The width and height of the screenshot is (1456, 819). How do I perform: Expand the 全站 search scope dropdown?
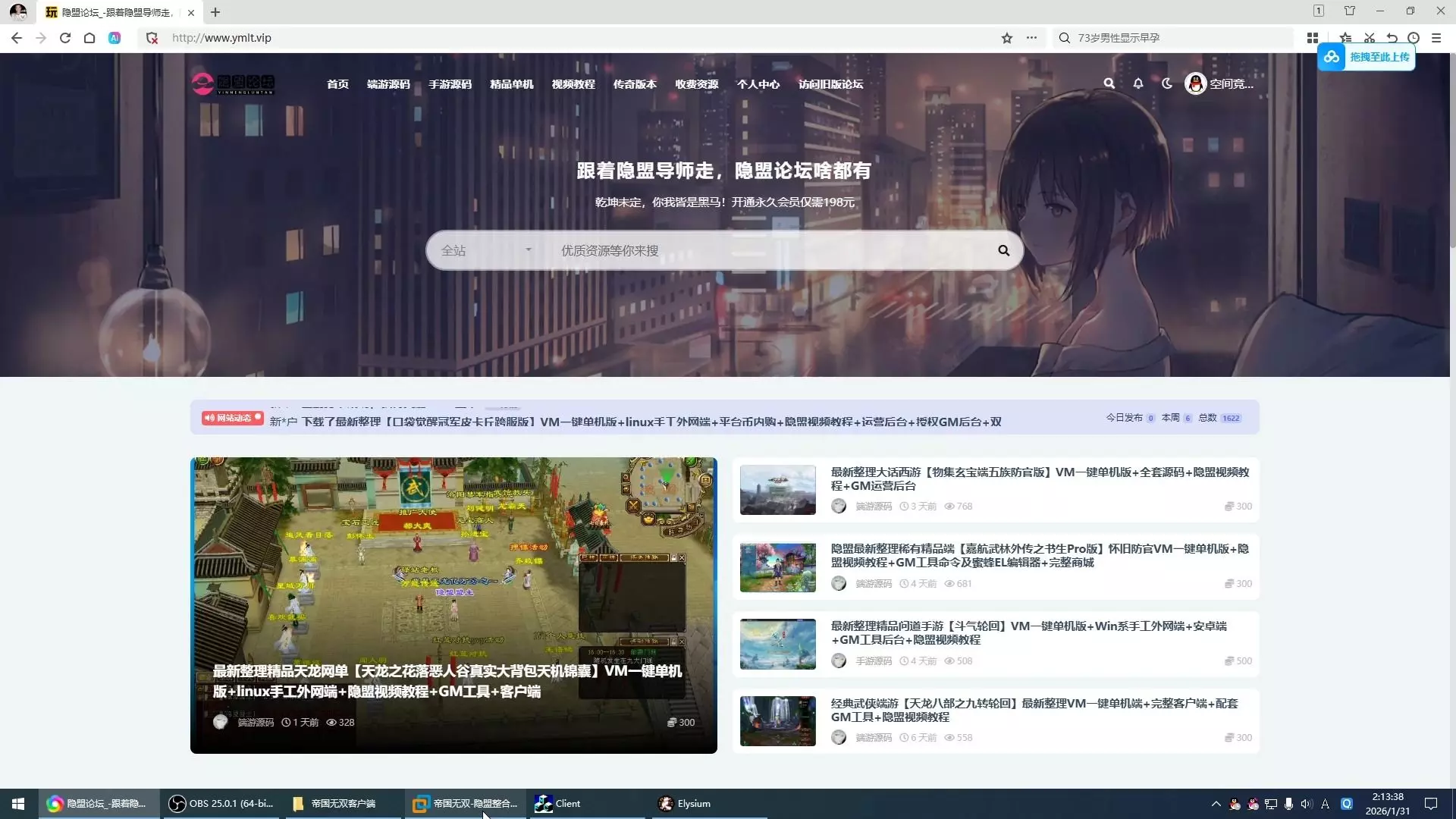point(486,250)
